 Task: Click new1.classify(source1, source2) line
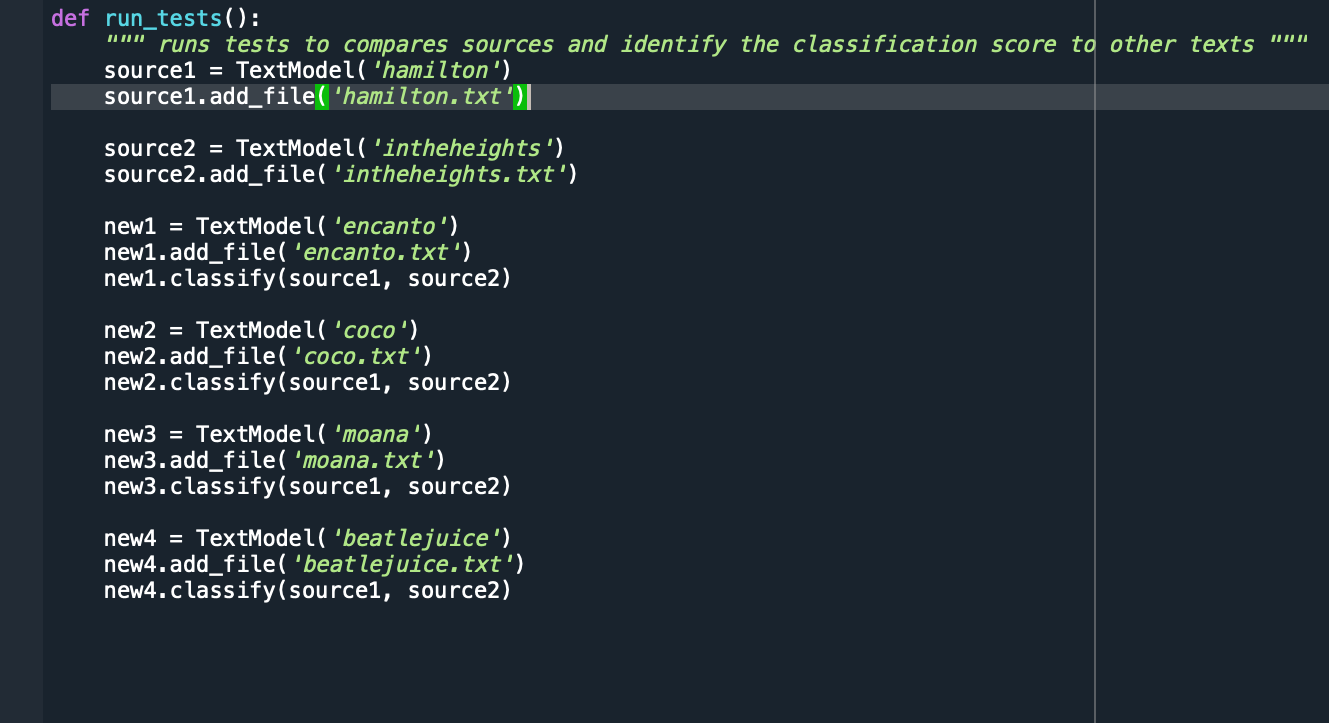[307, 278]
